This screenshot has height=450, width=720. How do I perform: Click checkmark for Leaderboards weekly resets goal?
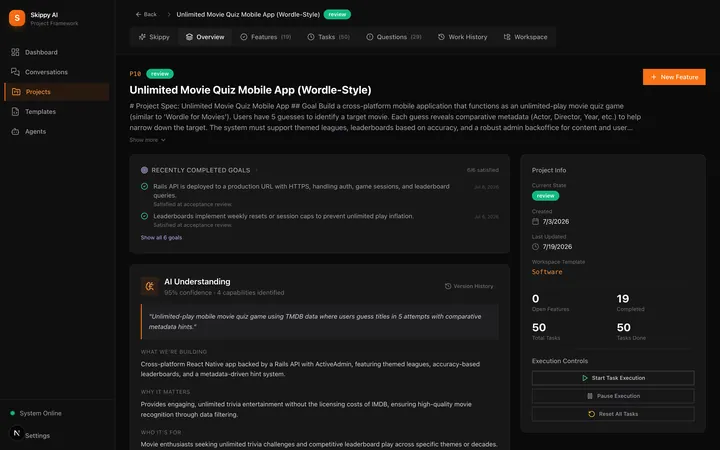[x=144, y=216]
